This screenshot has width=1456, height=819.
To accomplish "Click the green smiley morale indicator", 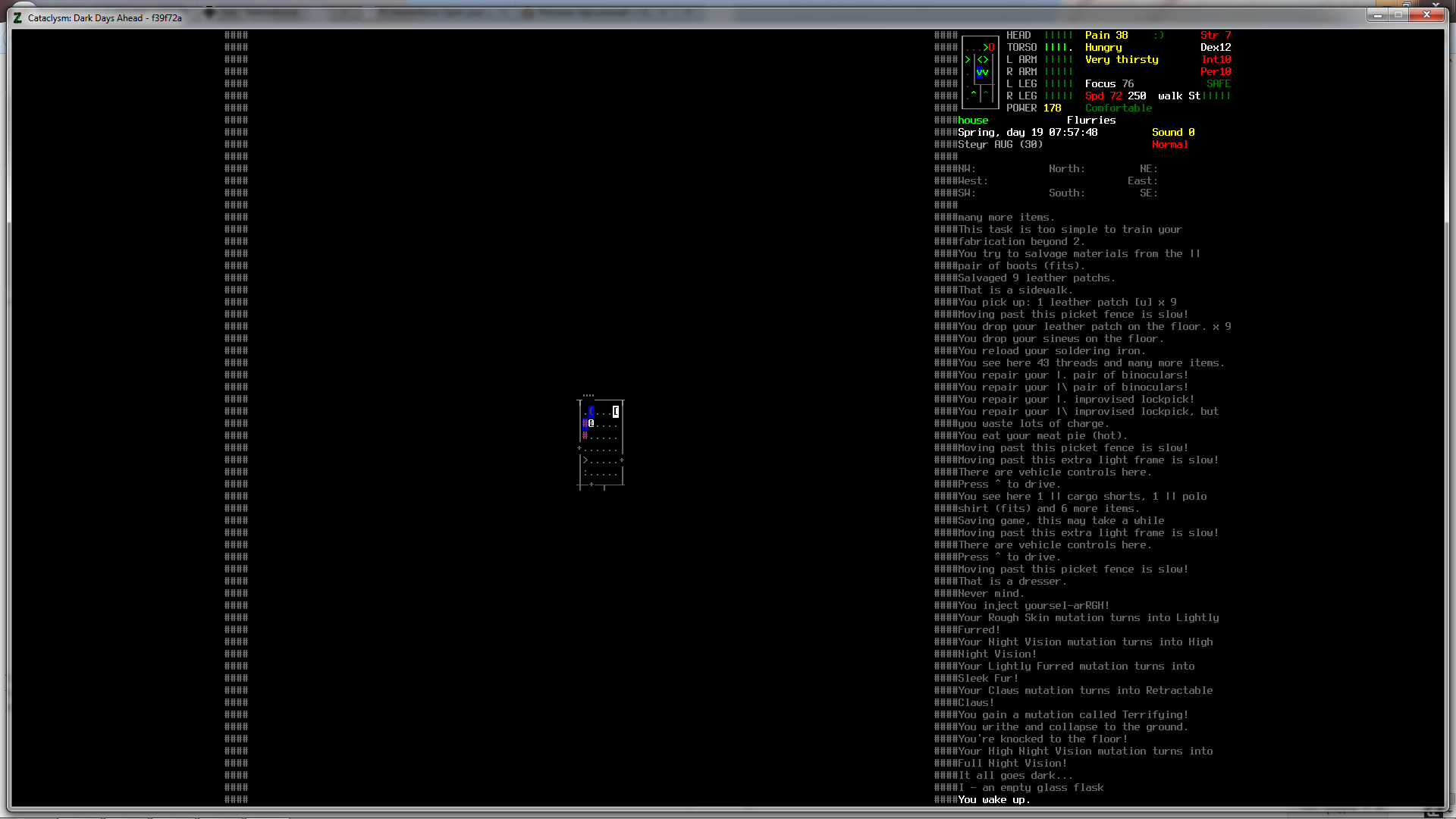I will pyautogui.click(x=1158, y=35).
